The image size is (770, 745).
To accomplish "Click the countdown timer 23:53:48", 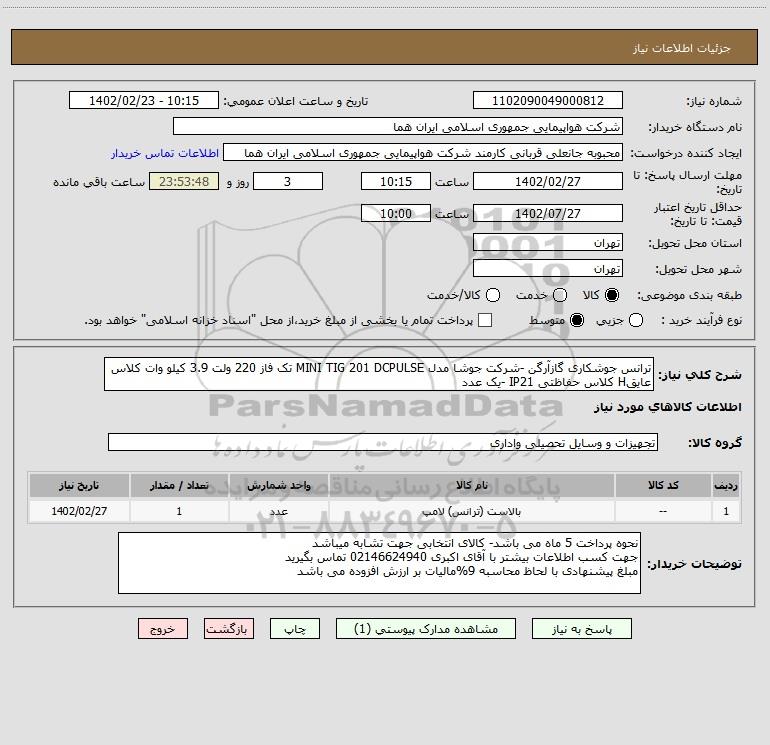I will 184,181.
